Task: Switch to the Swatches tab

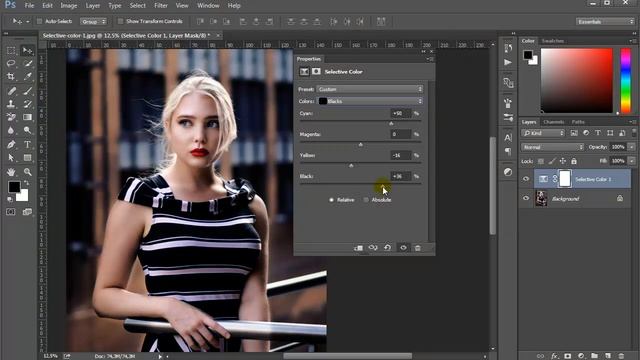Action: click(x=553, y=41)
